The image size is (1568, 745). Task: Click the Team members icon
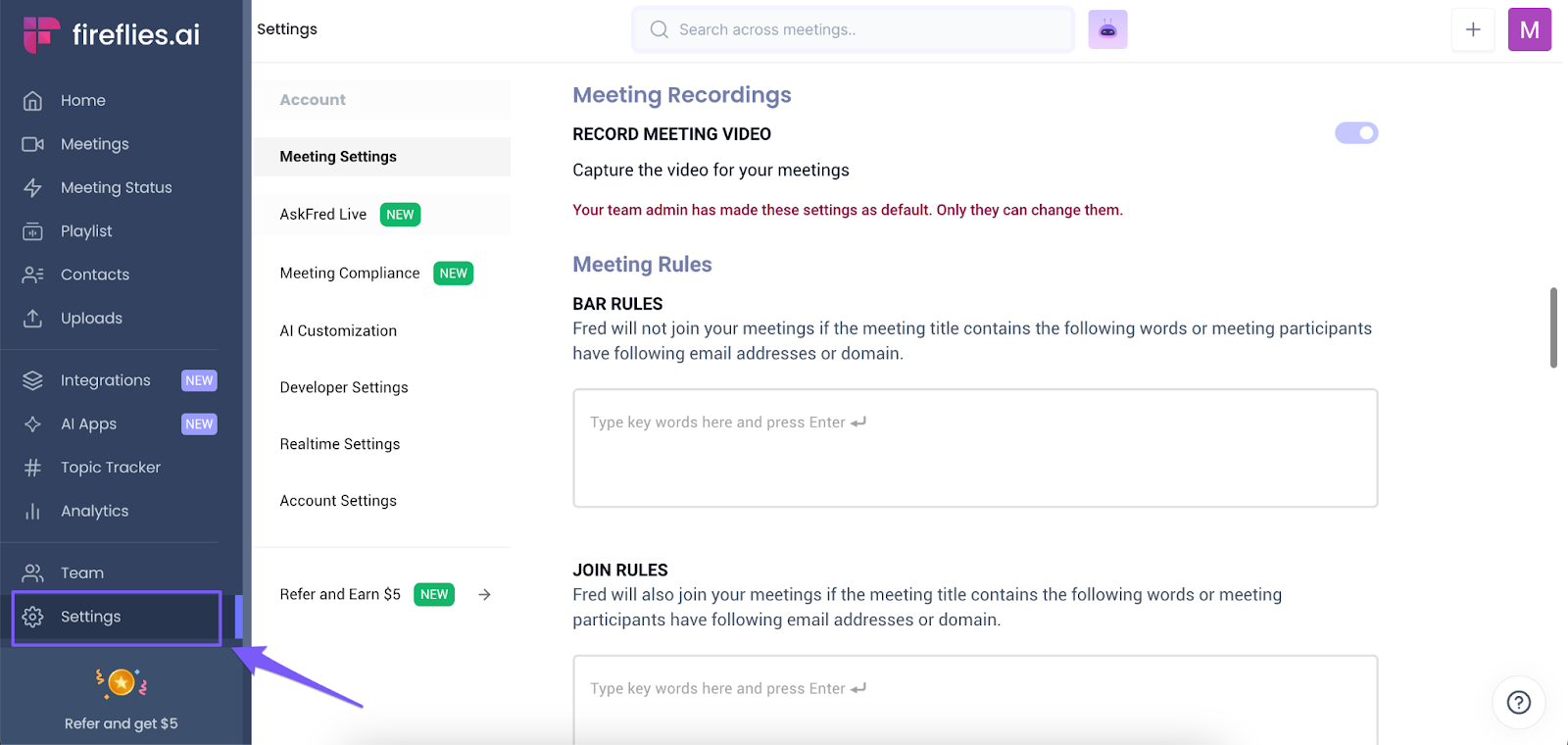pyautogui.click(x=32, y=572)
